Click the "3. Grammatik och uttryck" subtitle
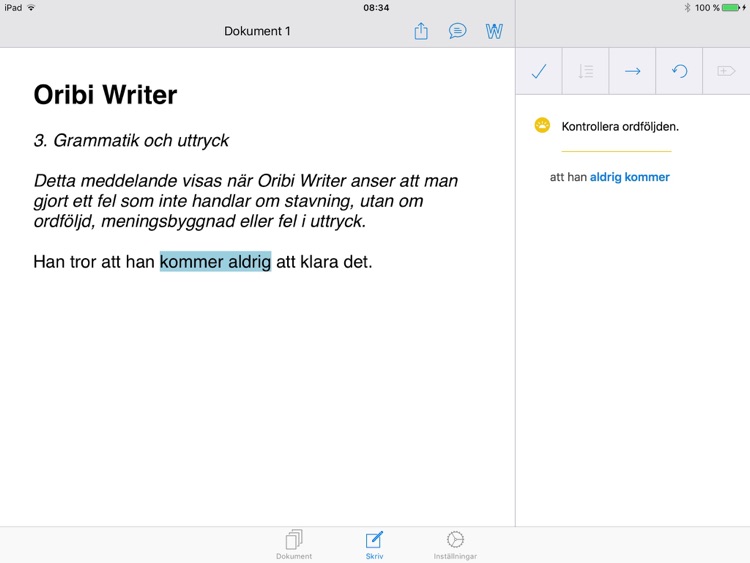The width and height of the screenshot is (750, 563). coord(131,140)
